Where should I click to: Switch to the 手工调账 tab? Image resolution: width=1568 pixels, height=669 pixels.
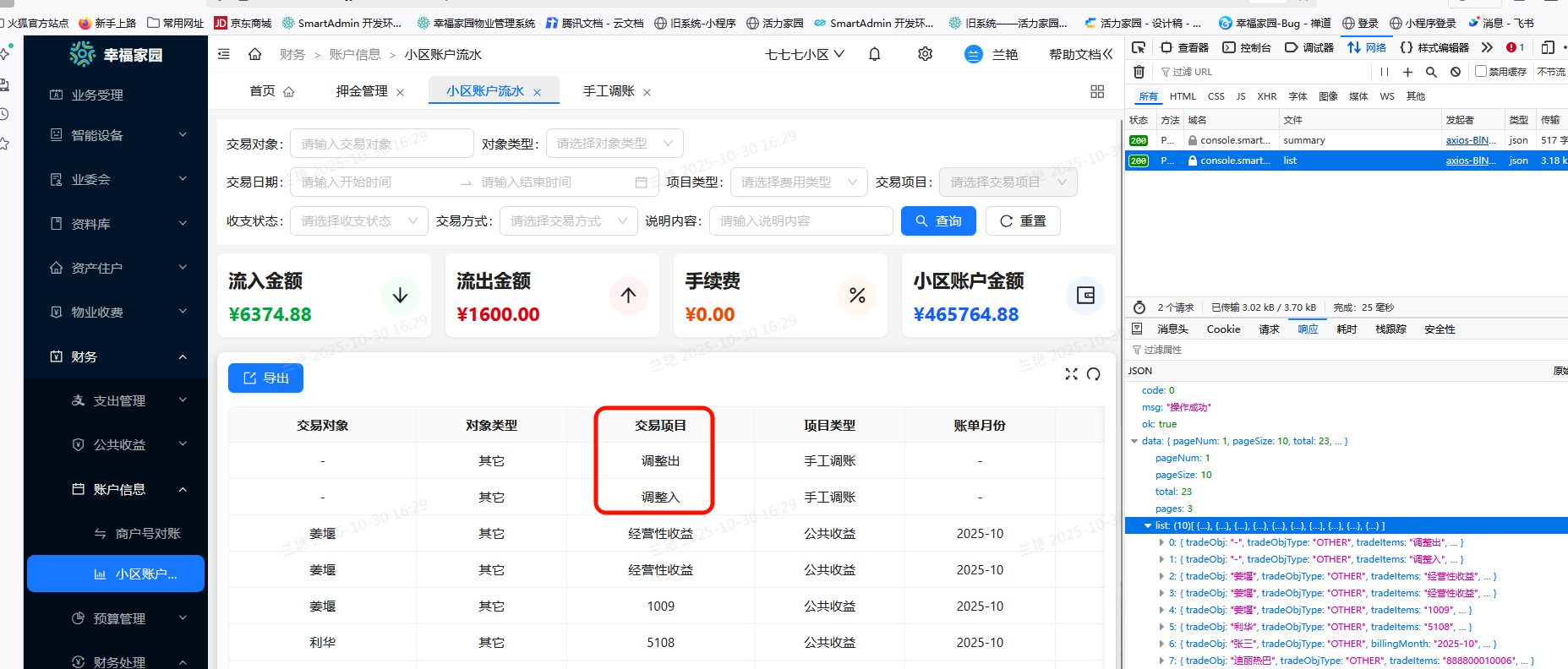tap(609, 91)
